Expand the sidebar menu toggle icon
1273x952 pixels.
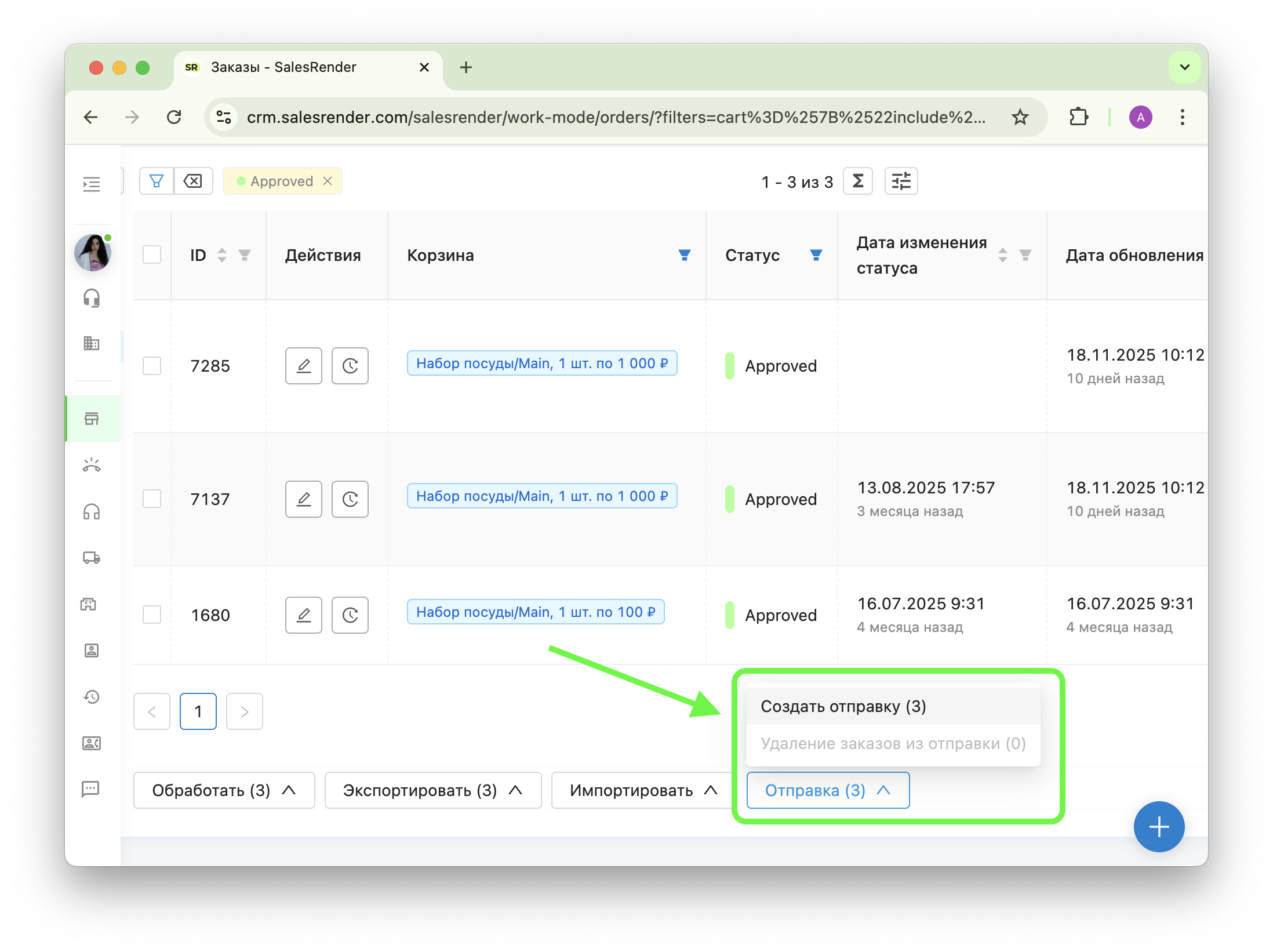click(92, 184)
